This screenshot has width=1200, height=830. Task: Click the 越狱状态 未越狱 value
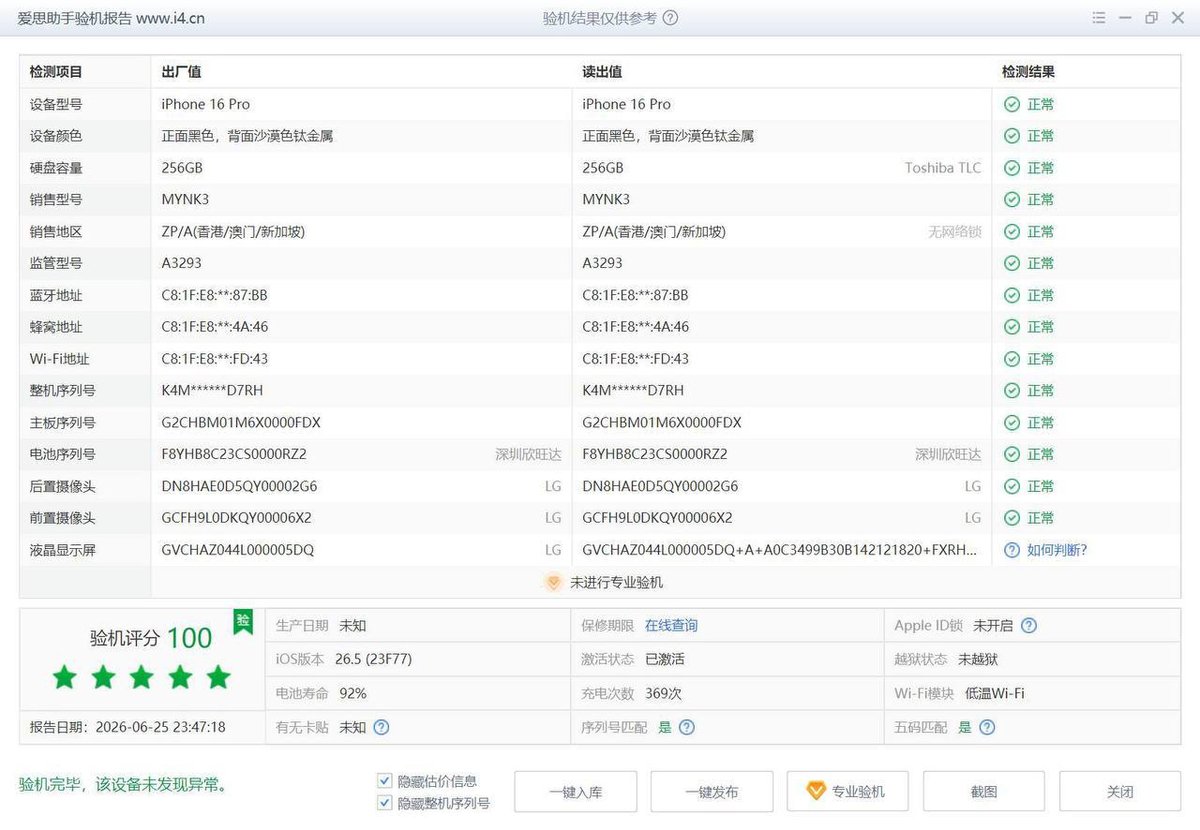point(978,660)
